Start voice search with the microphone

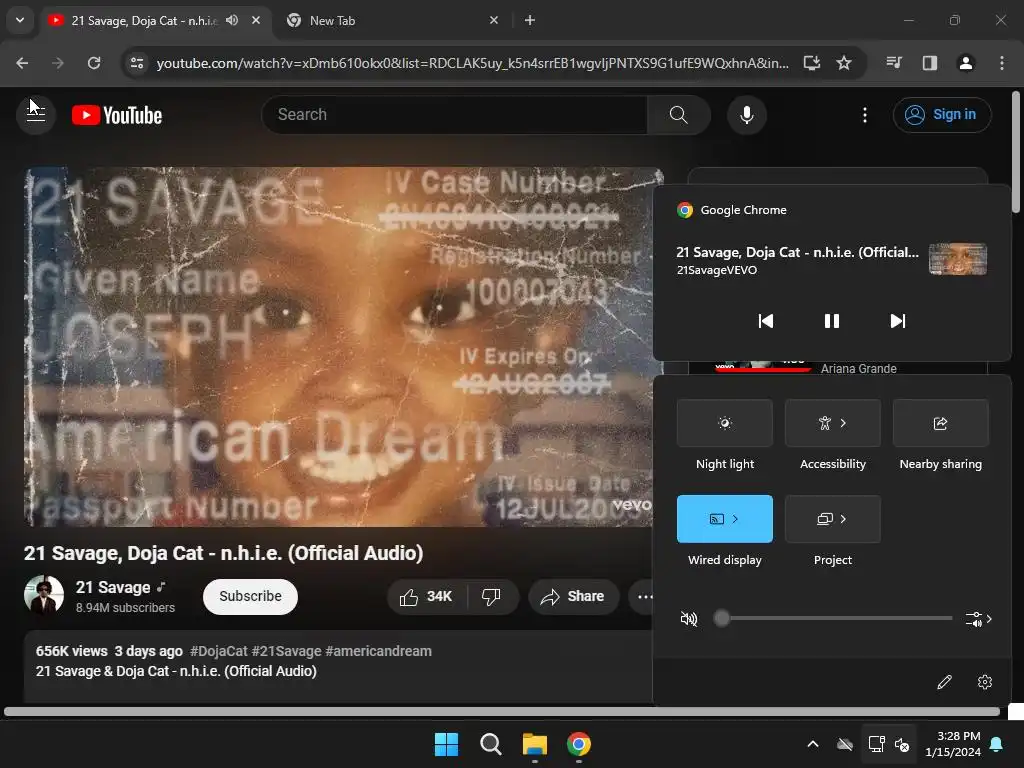746,115
